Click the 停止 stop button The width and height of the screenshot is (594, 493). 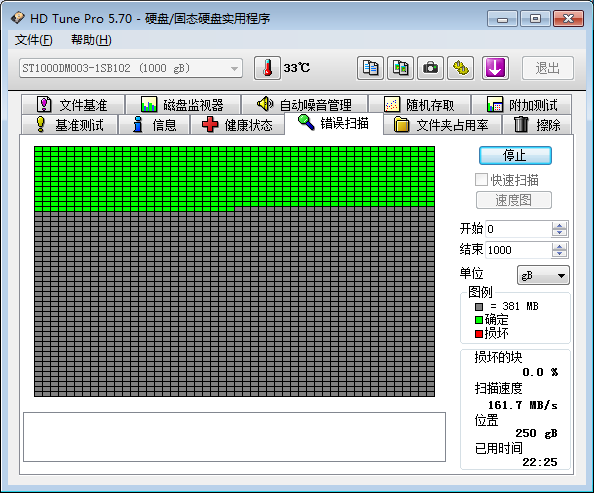click(x=515, y=156)
